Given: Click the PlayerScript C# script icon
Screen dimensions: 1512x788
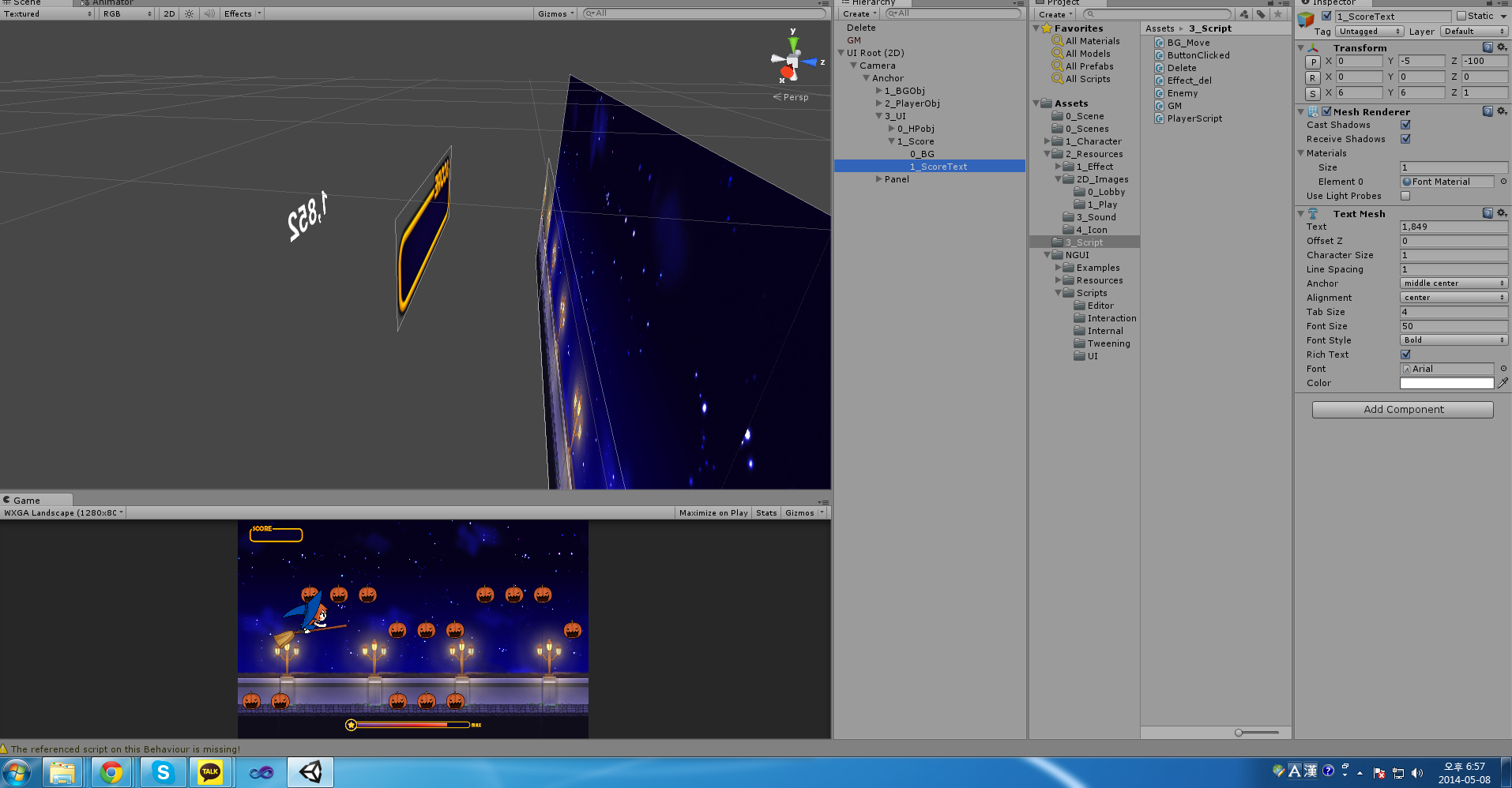Looking at the screenshot, I should tap(1159, 118).
